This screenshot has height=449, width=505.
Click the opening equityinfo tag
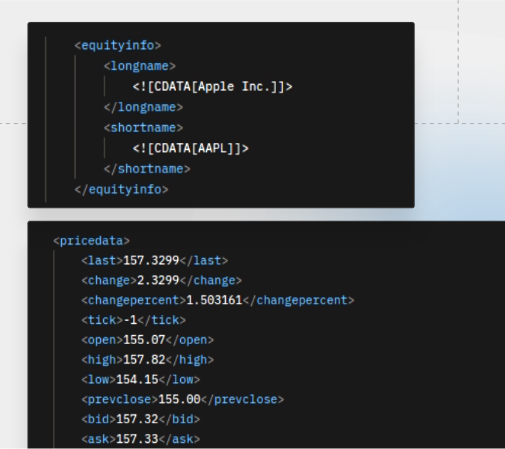[x=118, y=45]
